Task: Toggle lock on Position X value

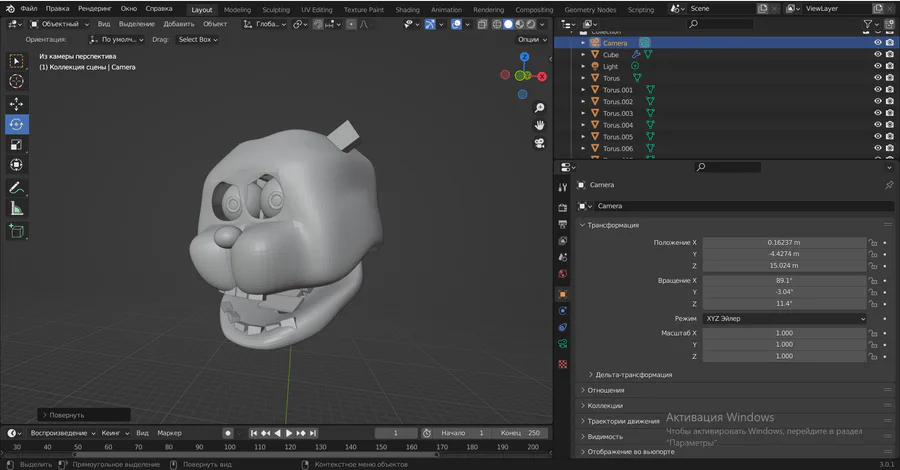Action: tap(873, 243)
